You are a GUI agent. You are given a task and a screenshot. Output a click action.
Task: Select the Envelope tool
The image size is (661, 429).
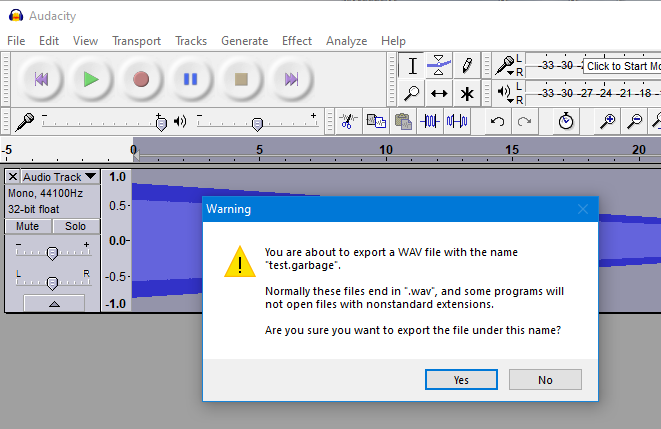click(439, 66)
